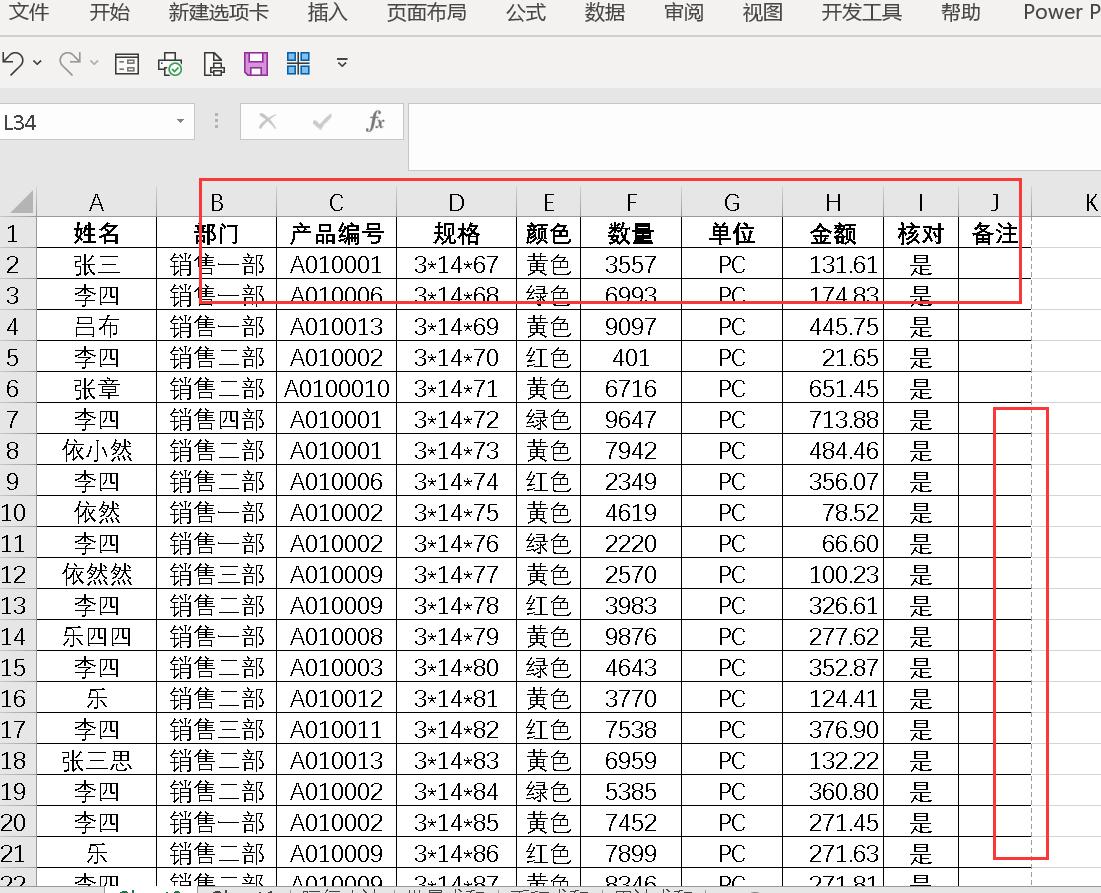Open the data Form tool icon

[127, 65]
